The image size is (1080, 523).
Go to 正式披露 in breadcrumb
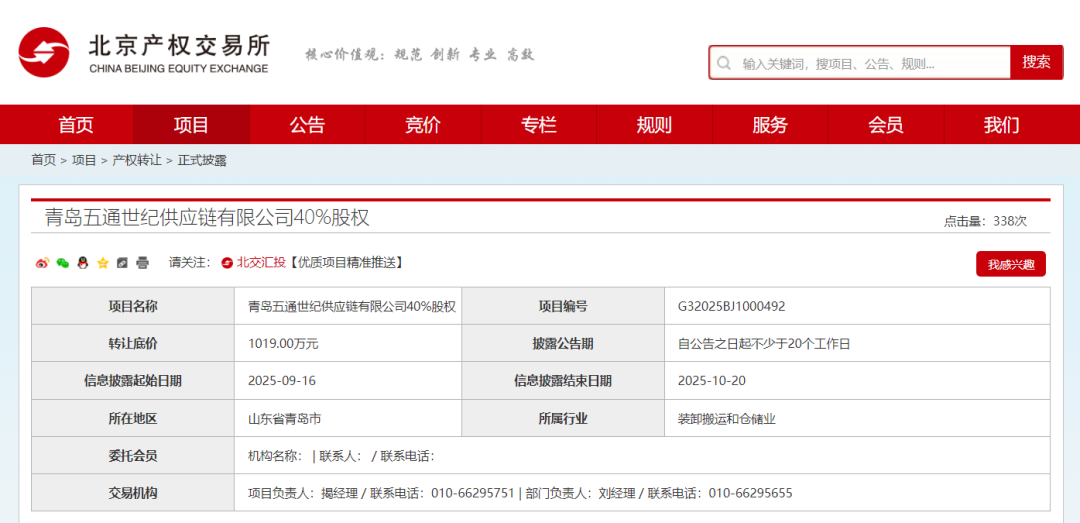[x=202, y=161]
